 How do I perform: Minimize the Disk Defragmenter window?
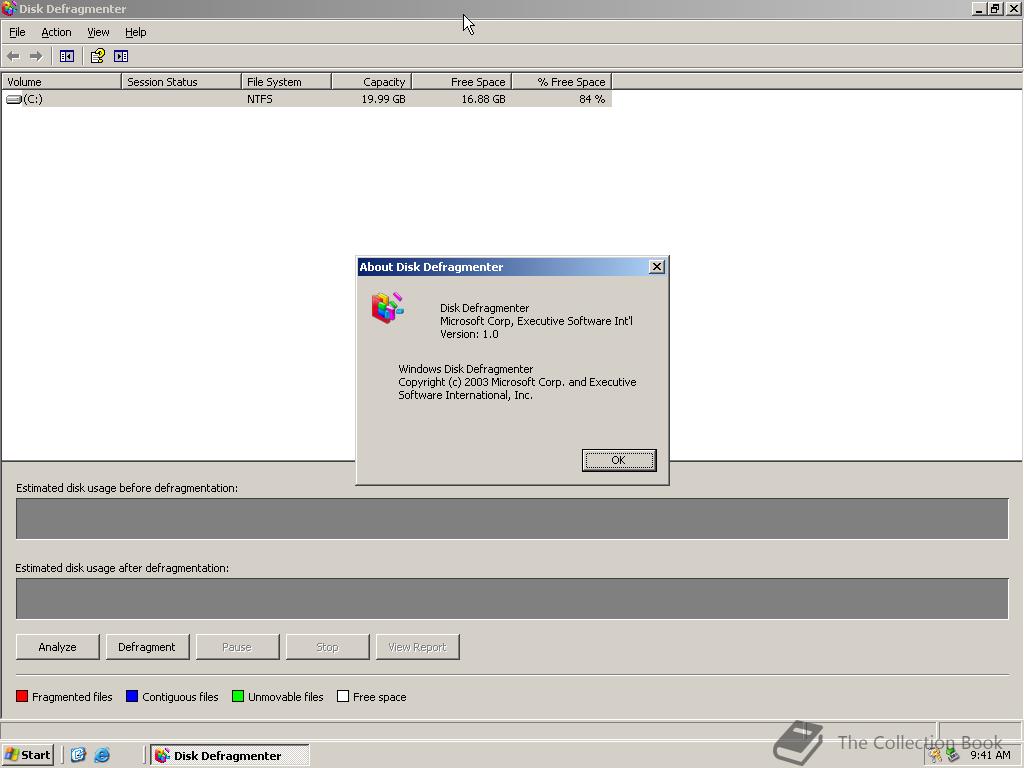979,8
